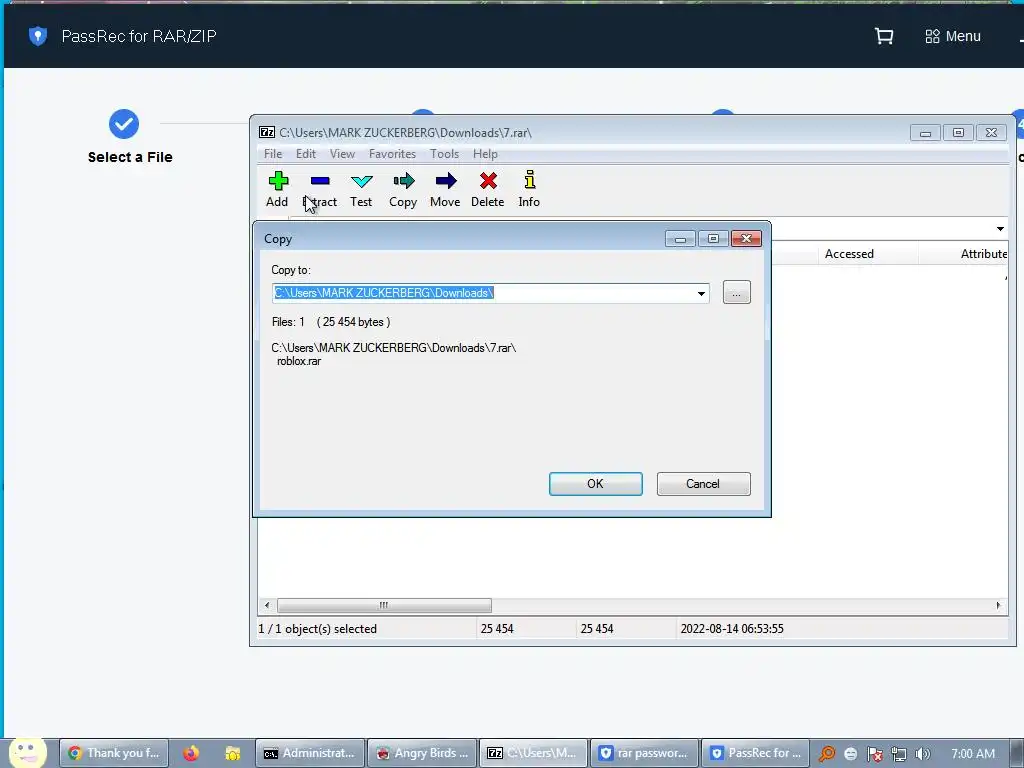Open the Help menu in 7-Zip
The image size is (1024, 768).
[x=485, y=154]
